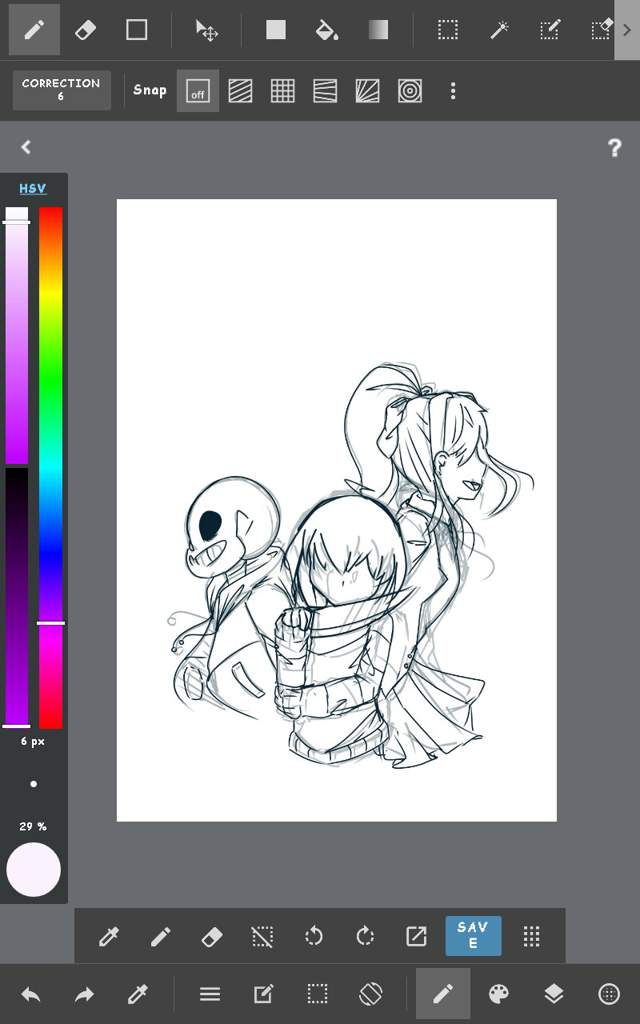Screen dimensions: 640x1024
Task: Redo last action
Action: pos(84,995)
